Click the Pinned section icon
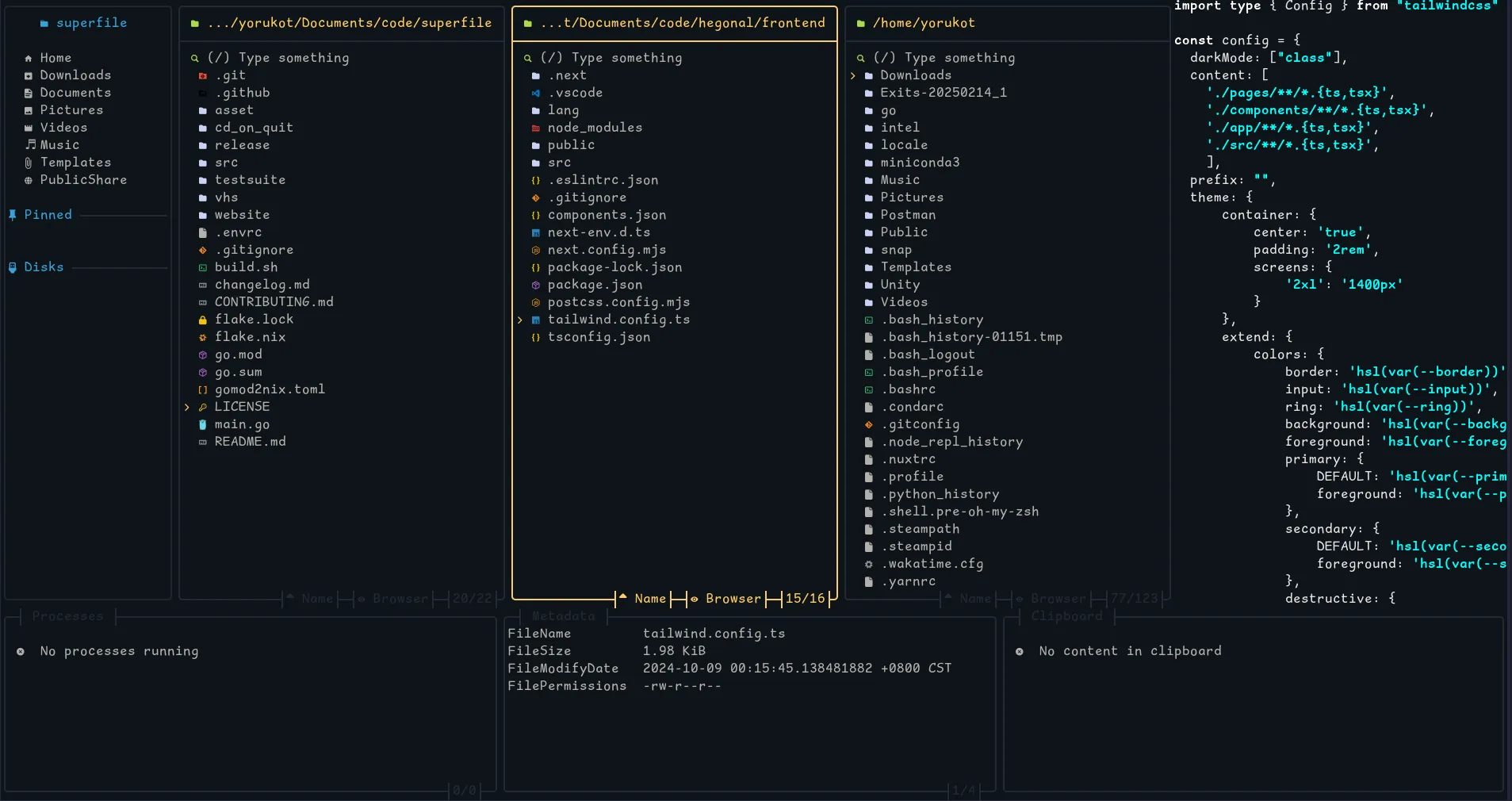1512x801 pixels. pyautogui.click(x=12, y=214)
